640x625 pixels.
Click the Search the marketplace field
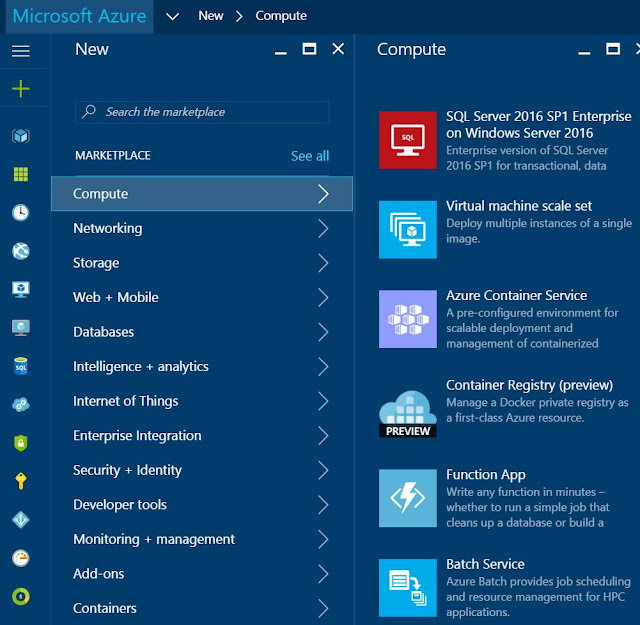pyautogui.click(x=202, y=112)
